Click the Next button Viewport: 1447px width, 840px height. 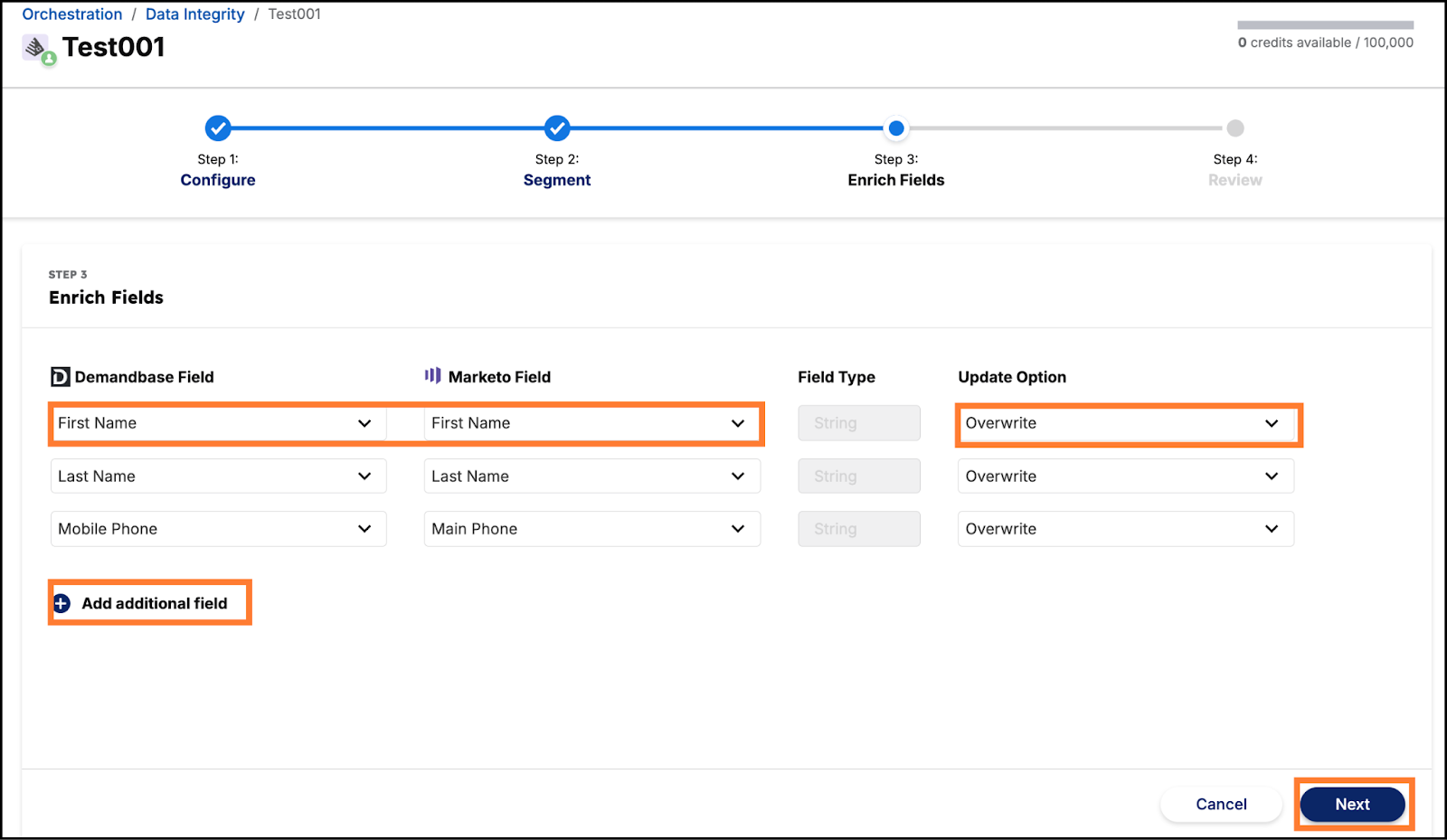pos(1353,804)
